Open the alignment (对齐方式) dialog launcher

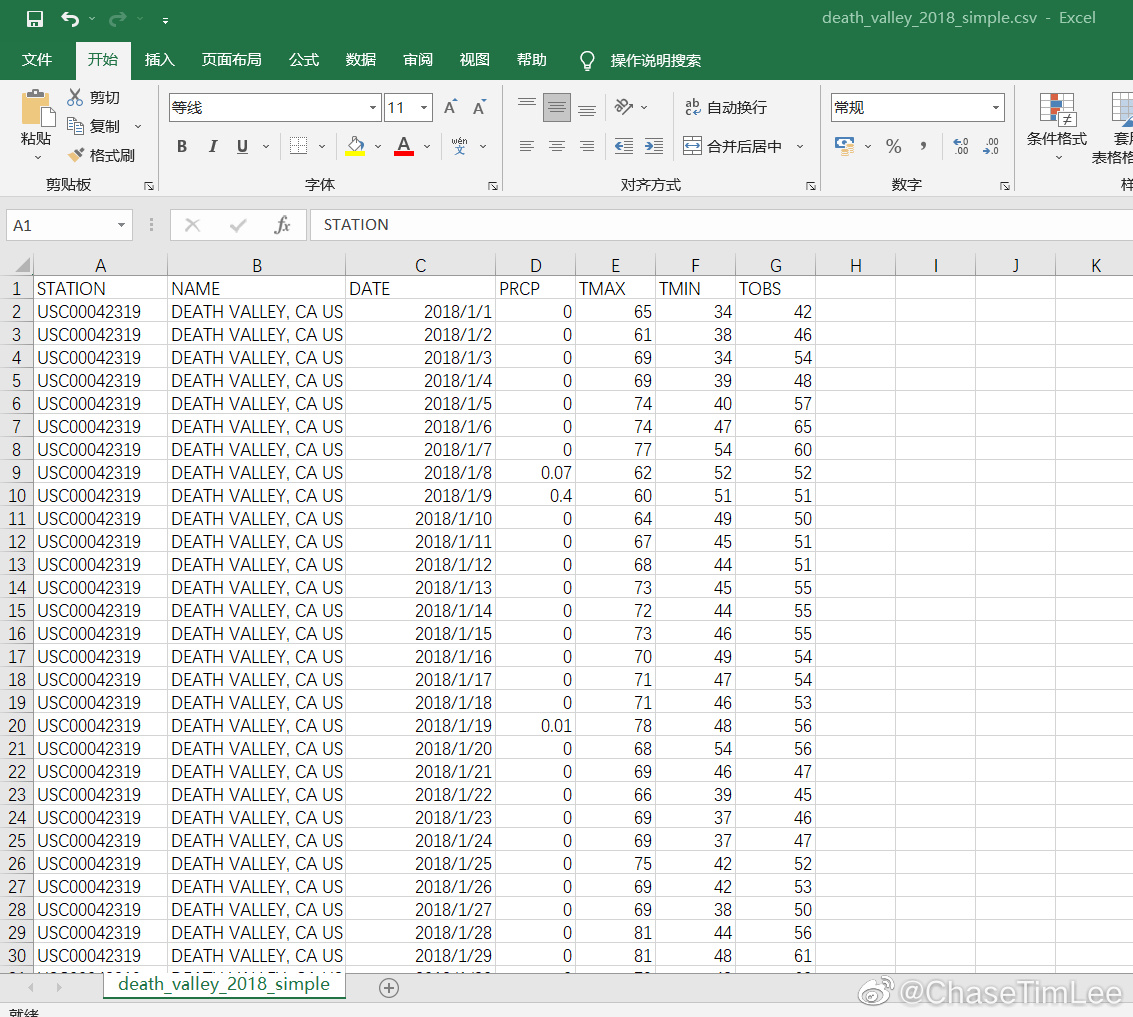coord(811,186)
